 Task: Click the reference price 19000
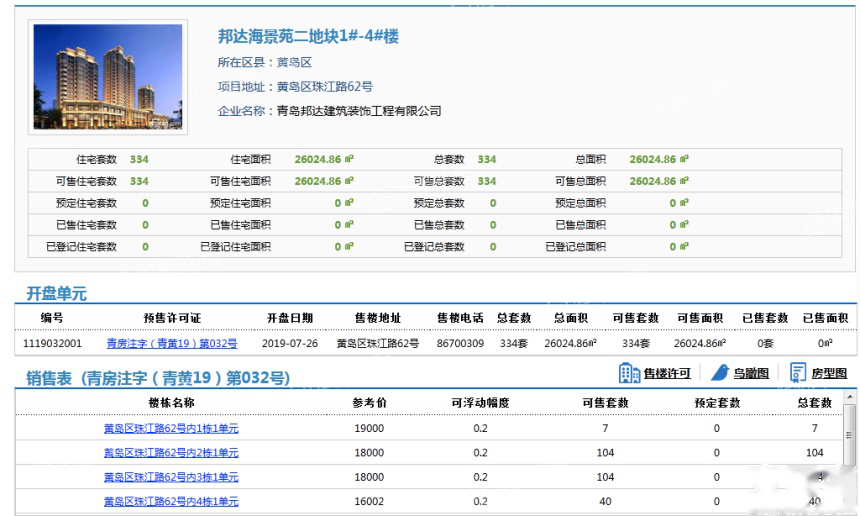(x=369, y=428)
